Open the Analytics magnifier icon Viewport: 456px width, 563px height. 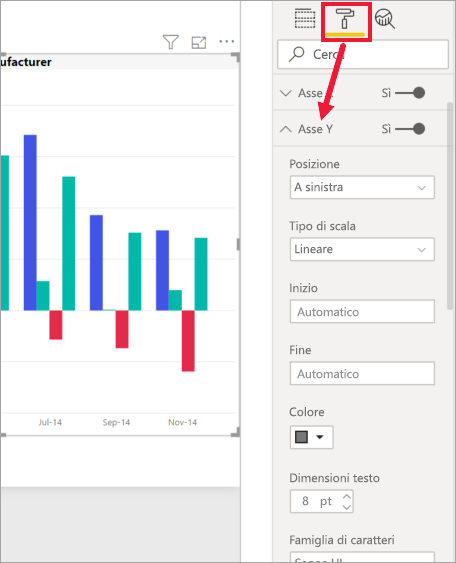click(385, 19)
